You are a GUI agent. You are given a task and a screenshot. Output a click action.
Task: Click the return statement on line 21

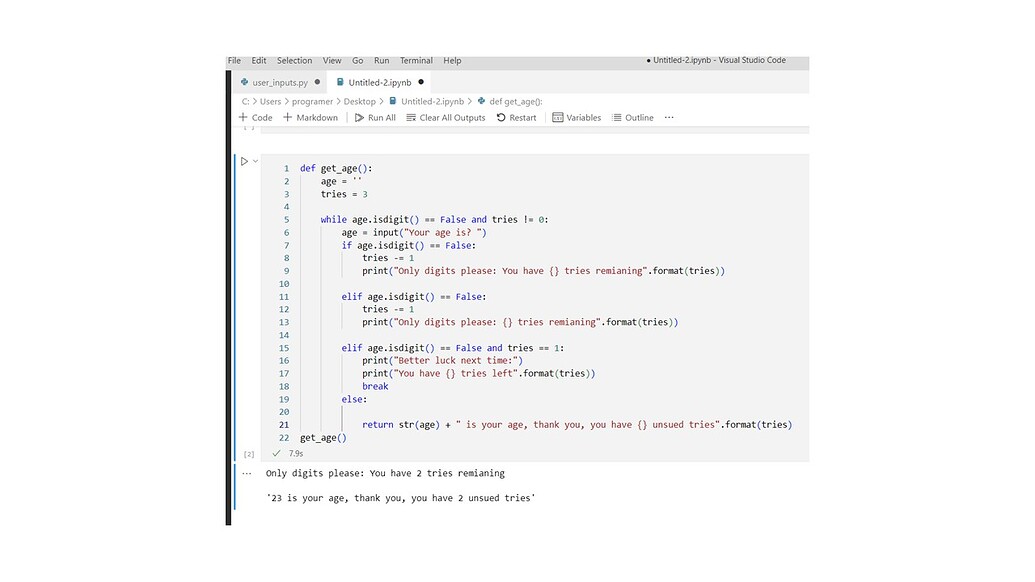click(577, 425)
